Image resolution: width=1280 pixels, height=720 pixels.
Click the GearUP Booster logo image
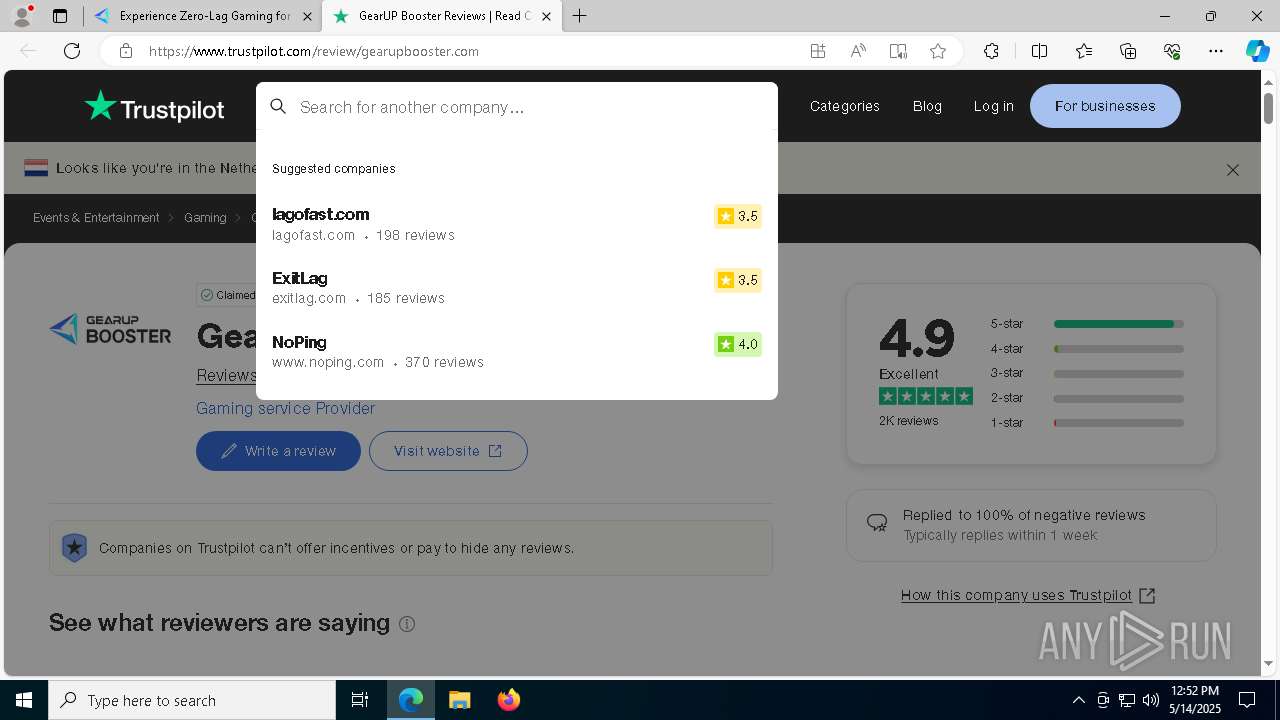click(110, 329)
